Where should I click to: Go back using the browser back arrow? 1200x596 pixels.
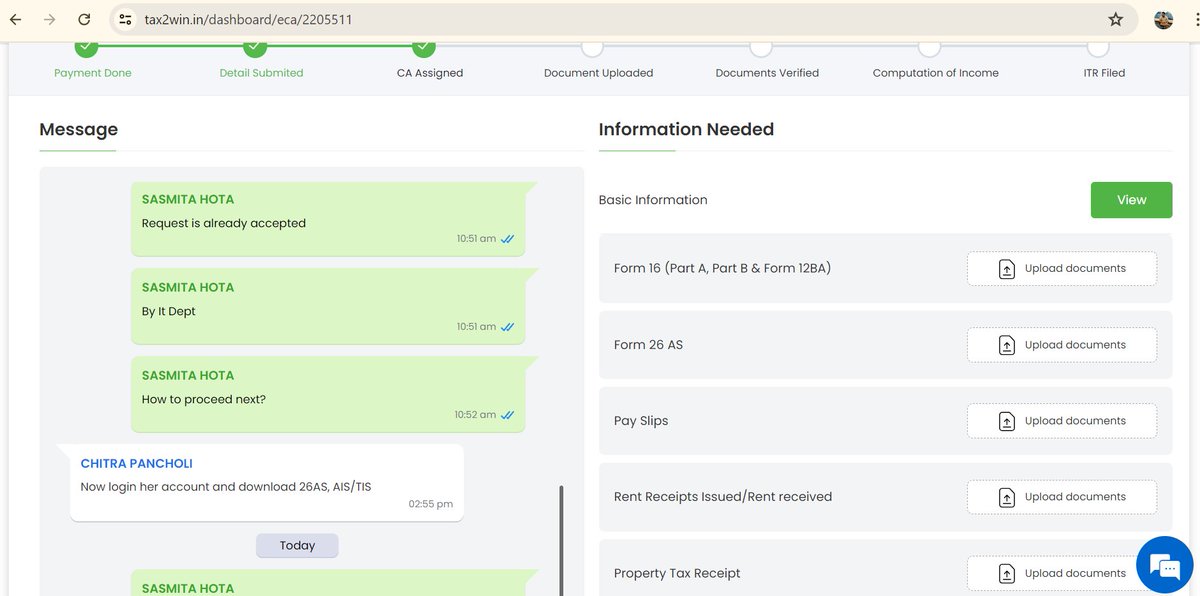16,19
